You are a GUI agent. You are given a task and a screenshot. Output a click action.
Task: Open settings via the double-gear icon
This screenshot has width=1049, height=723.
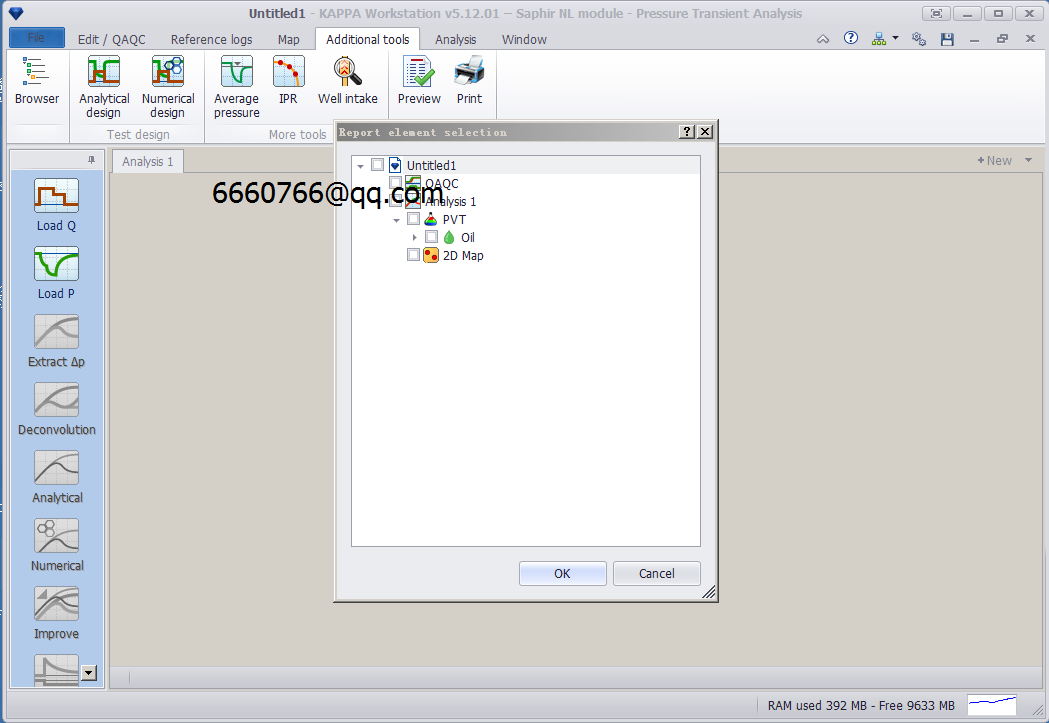coord(919,39)
